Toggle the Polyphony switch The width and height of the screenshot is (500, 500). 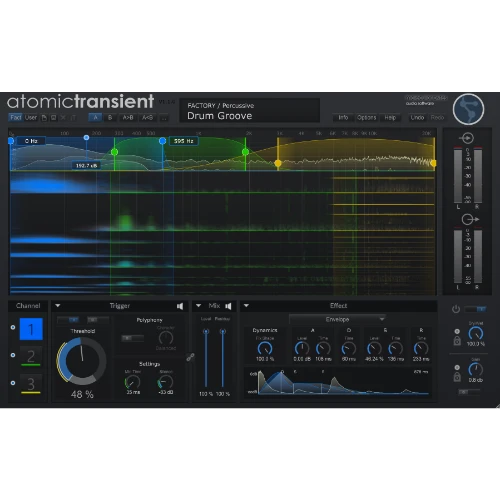pos(133,338)
